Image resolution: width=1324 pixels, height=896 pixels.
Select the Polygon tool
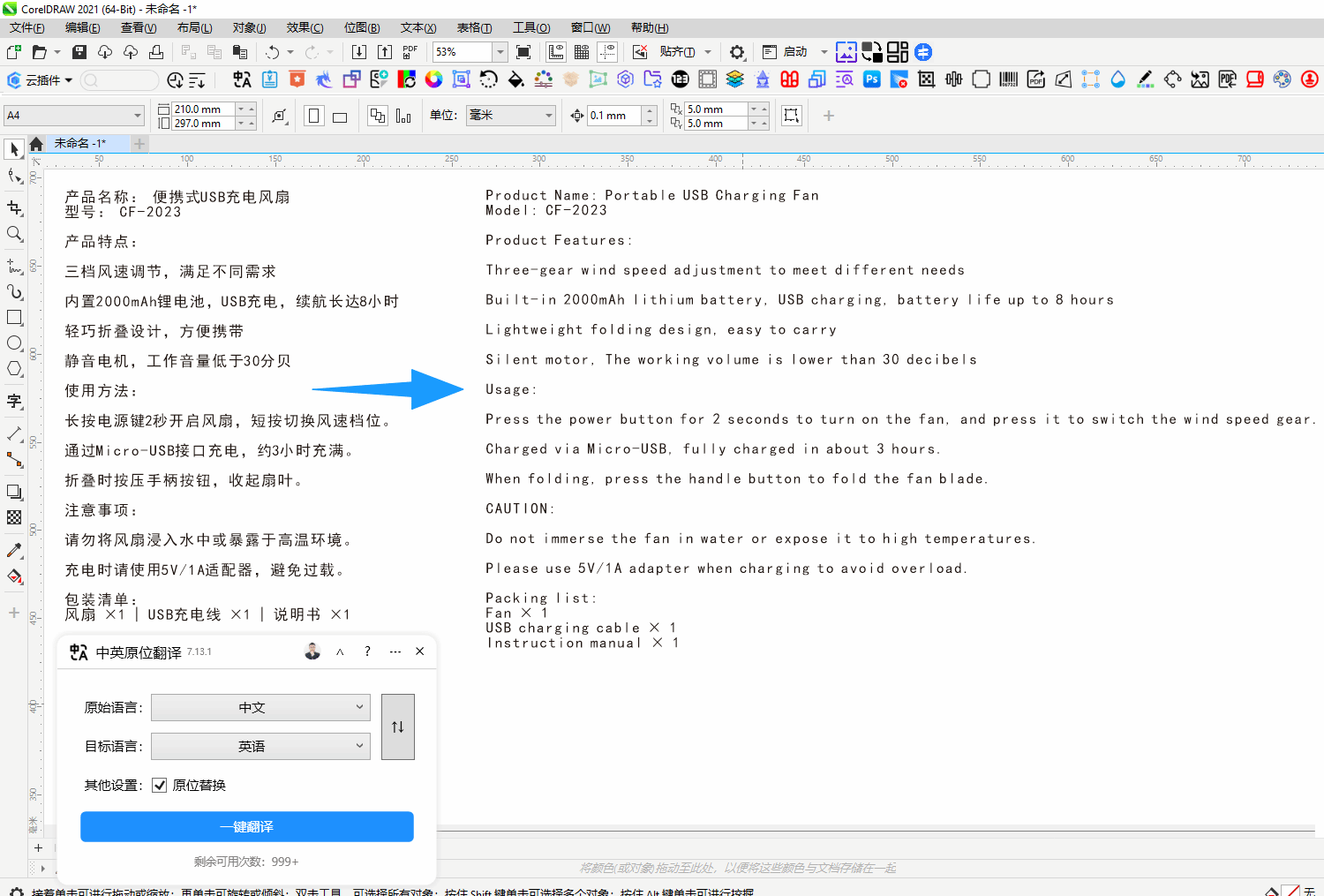14,369
